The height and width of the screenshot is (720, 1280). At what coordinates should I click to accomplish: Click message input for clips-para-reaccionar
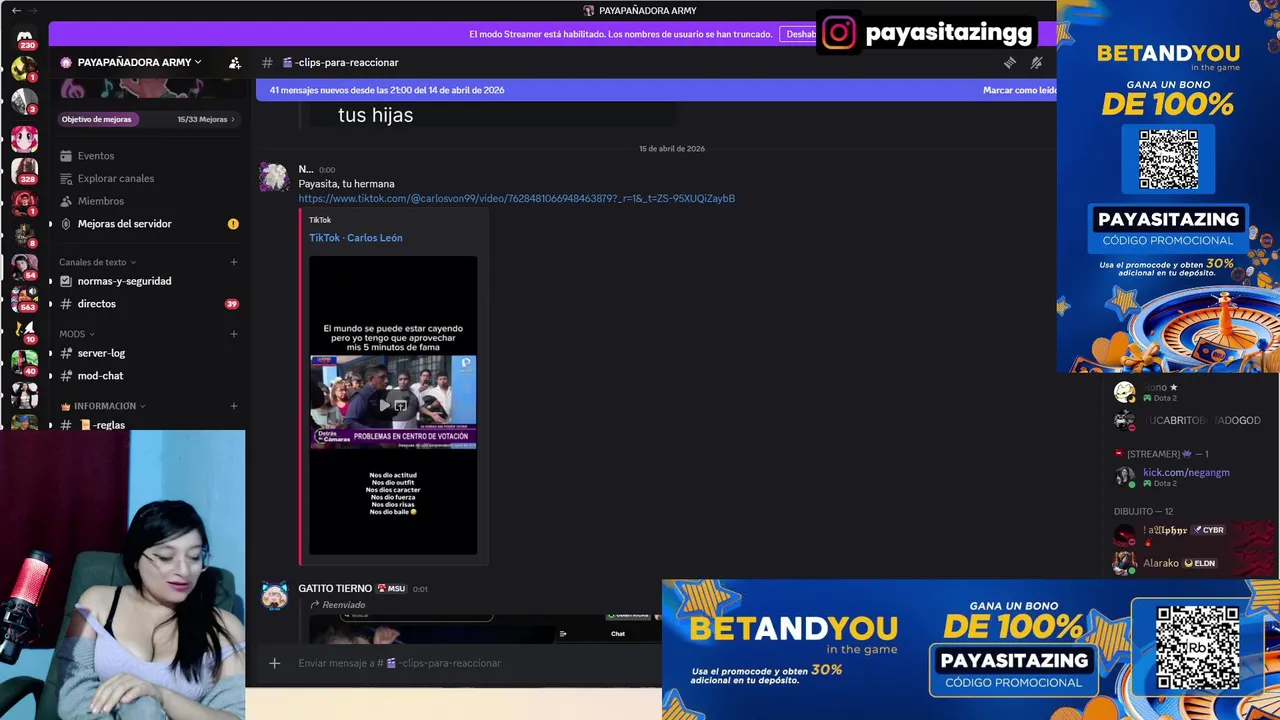[460, 663]
